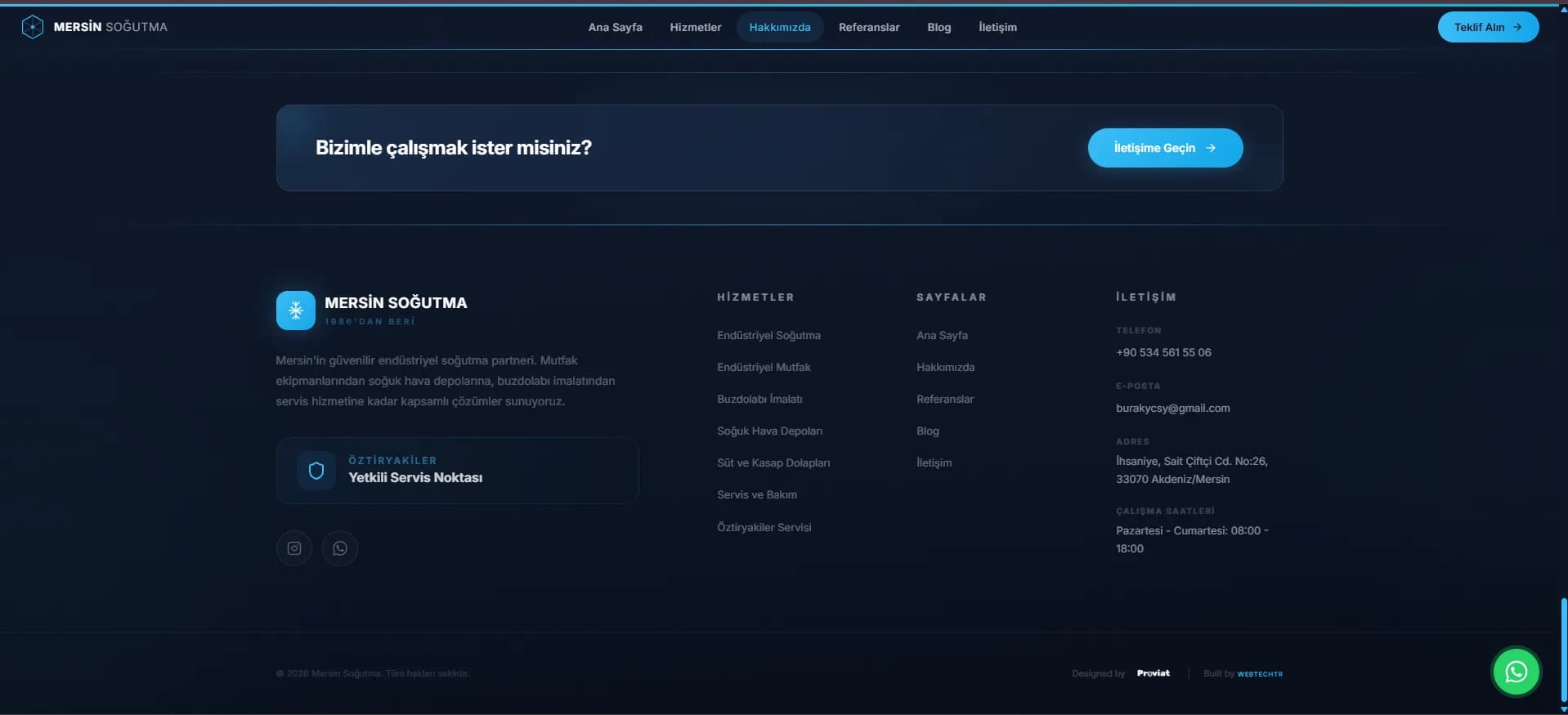This screenshot has width=1568, height=715.
Task: Follow the Blog link under Sayfalar
Action: tap(928, 431)
